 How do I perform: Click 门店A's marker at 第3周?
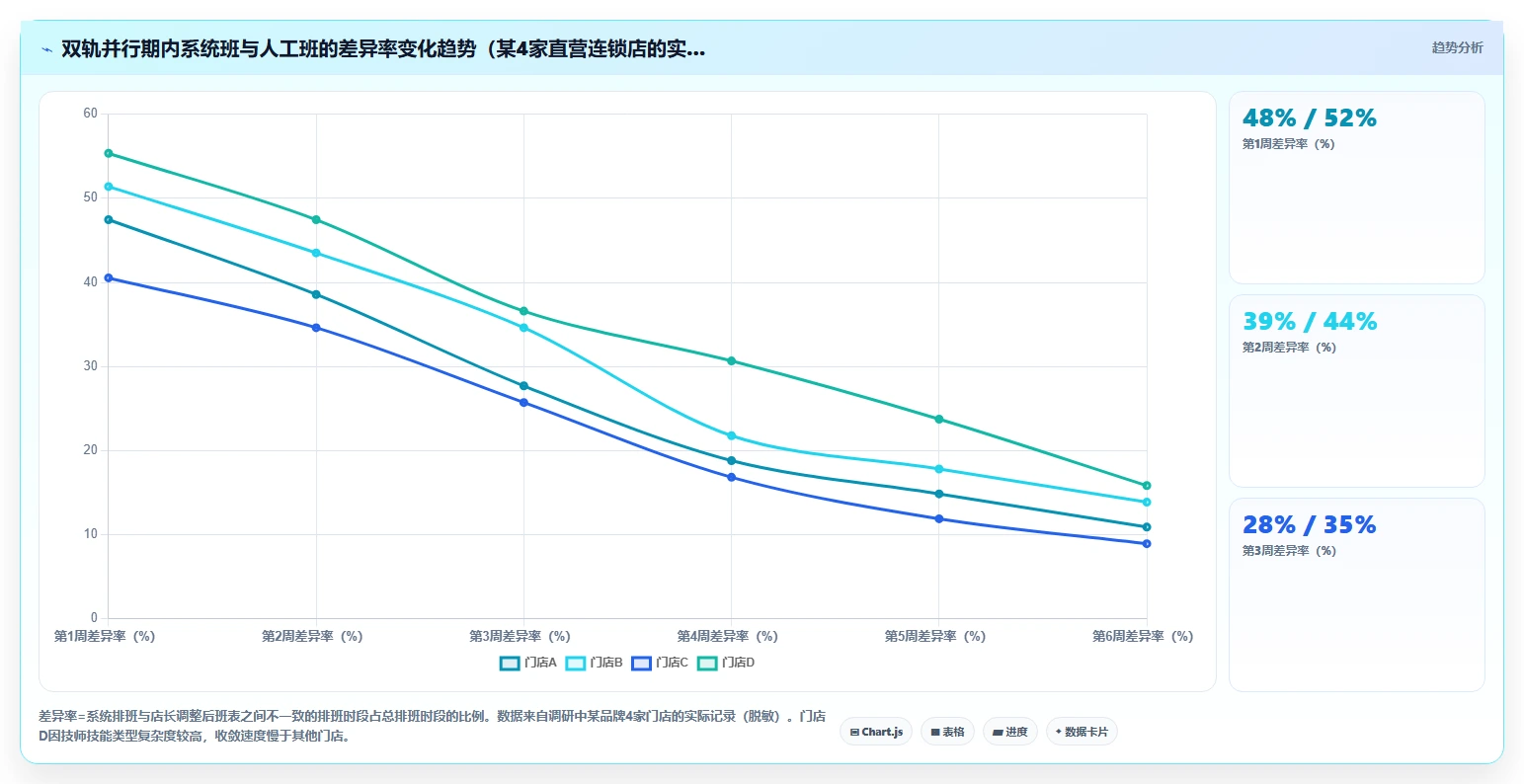523,386
